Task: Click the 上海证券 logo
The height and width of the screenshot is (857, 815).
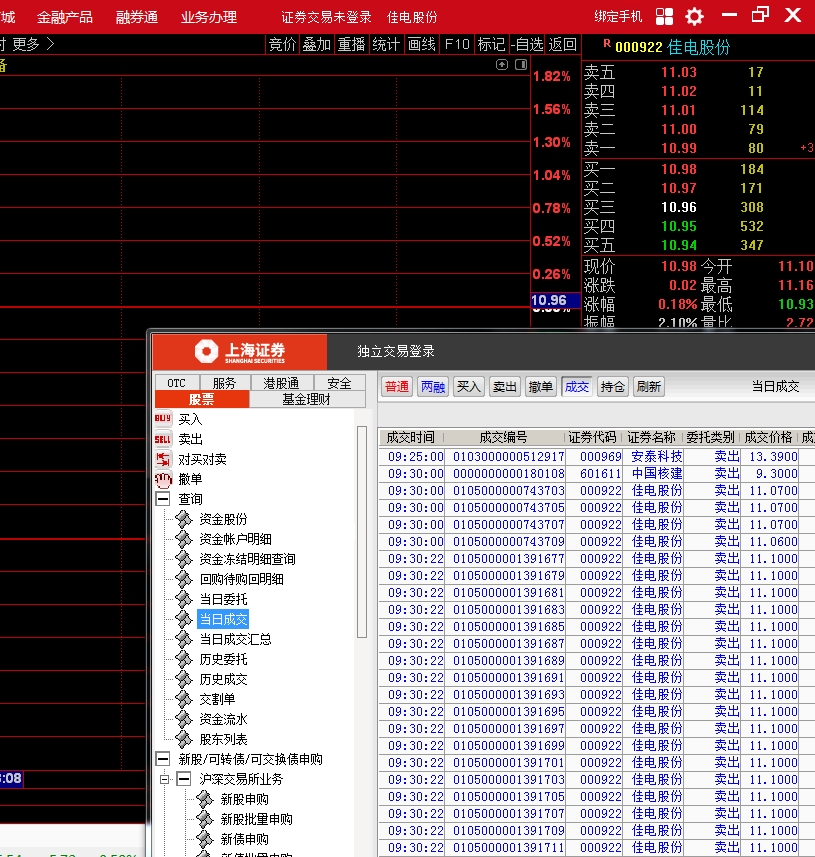Action: [x=239, y=351]
